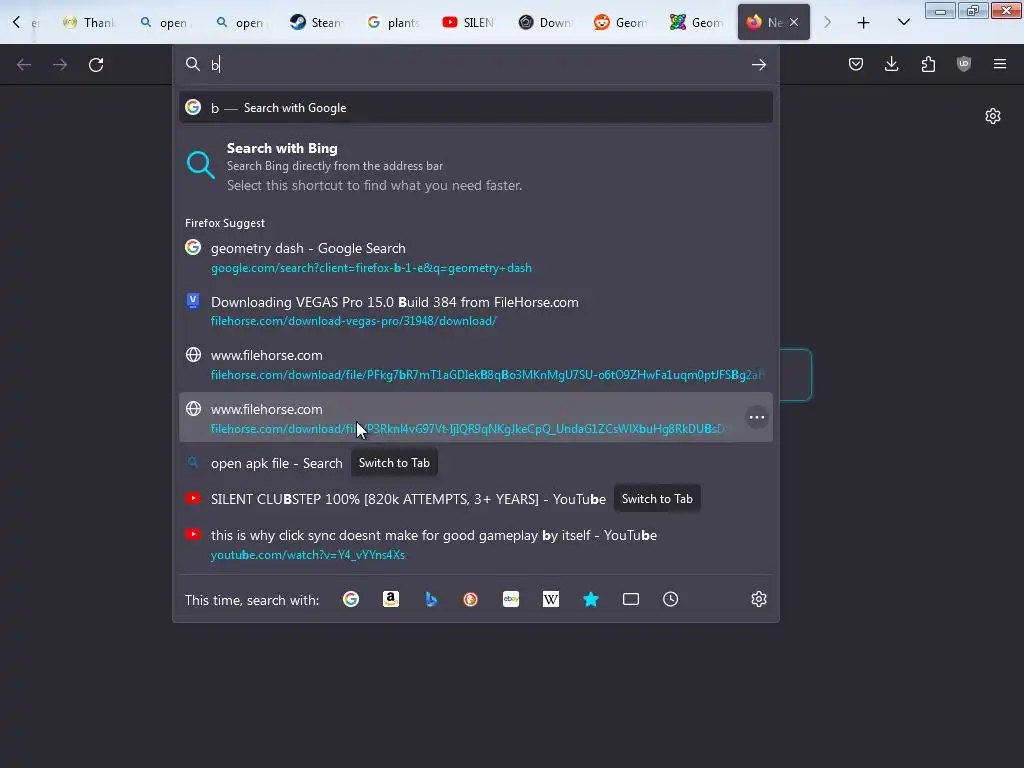Click the go arrow in address bar

758,64
